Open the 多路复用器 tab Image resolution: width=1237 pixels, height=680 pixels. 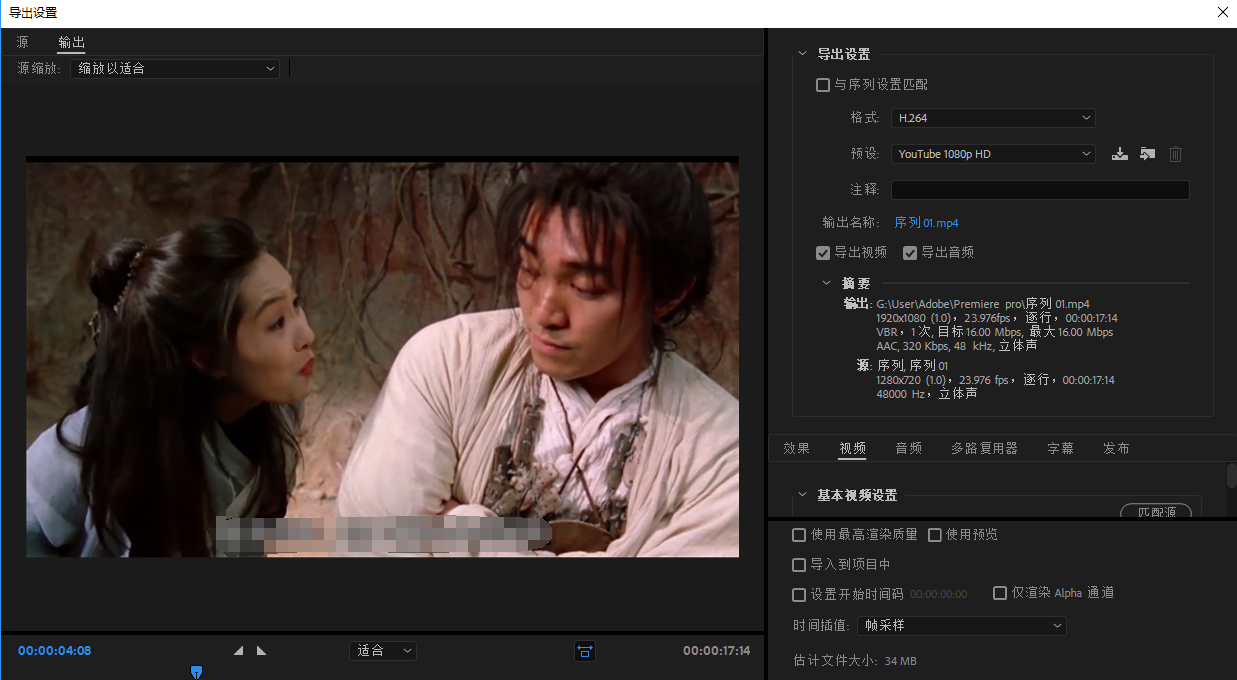pos(985,449)
